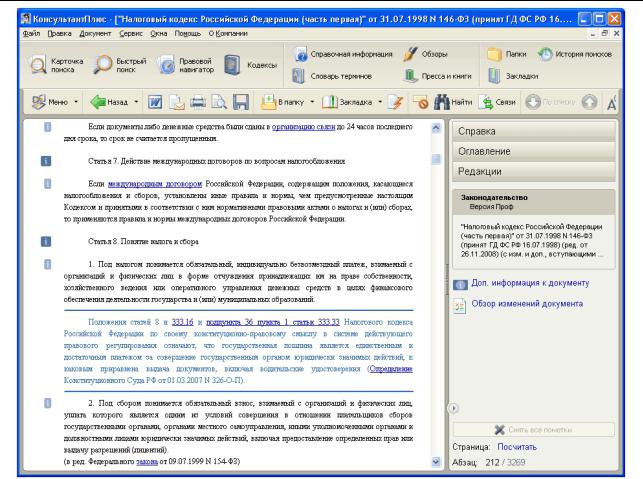Print the document with printer icon
Screen dimensions: 643x479
point(198,102)
